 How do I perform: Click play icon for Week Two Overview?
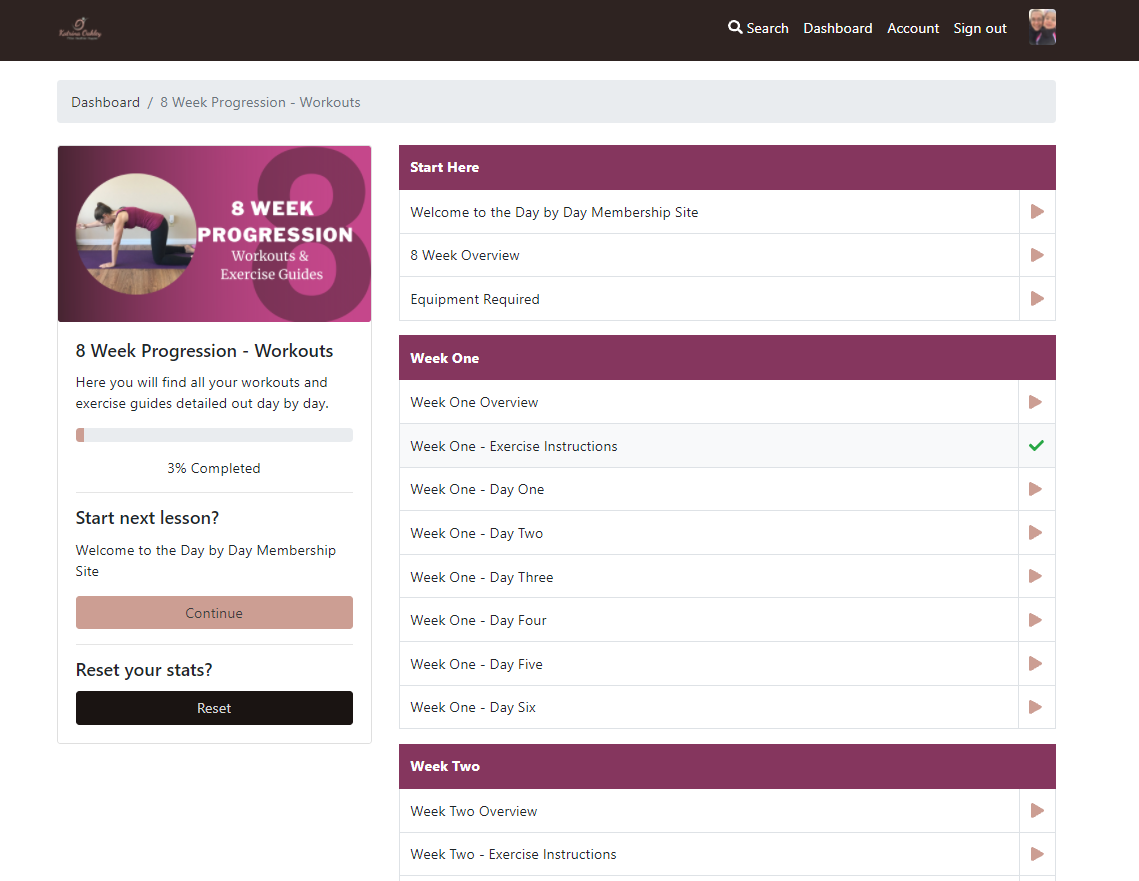point(1037,811)
